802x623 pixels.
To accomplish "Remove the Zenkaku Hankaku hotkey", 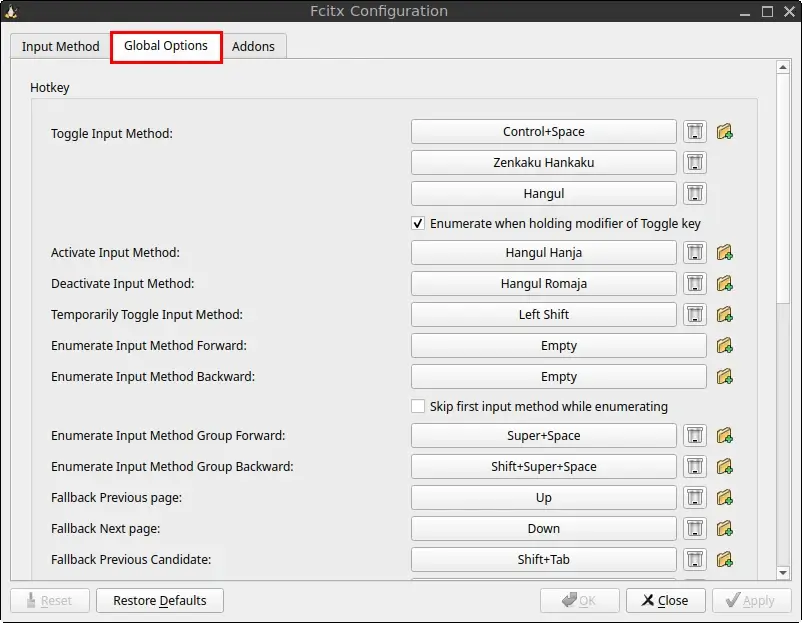I will pos(695,163).
